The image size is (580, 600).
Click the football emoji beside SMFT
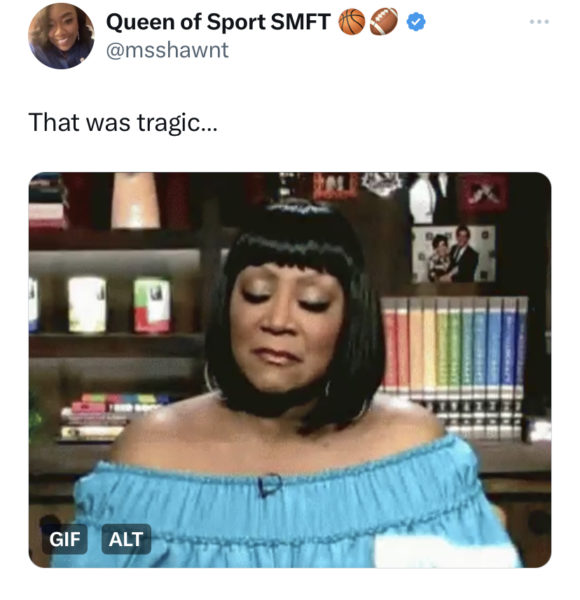click(384, 22)
